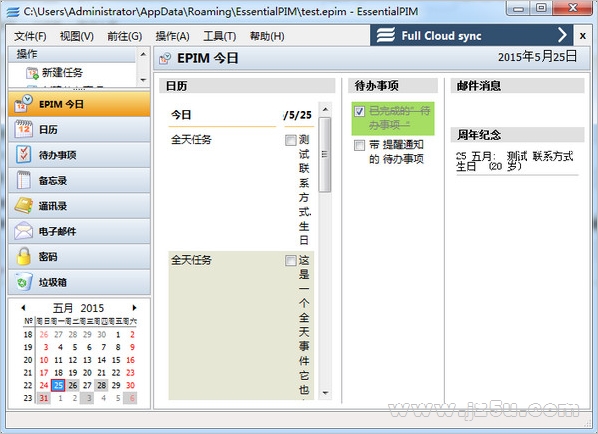Uncheck the completed 已完成的 to-do item
The image size is (598, 434).
tap(359, 111)
